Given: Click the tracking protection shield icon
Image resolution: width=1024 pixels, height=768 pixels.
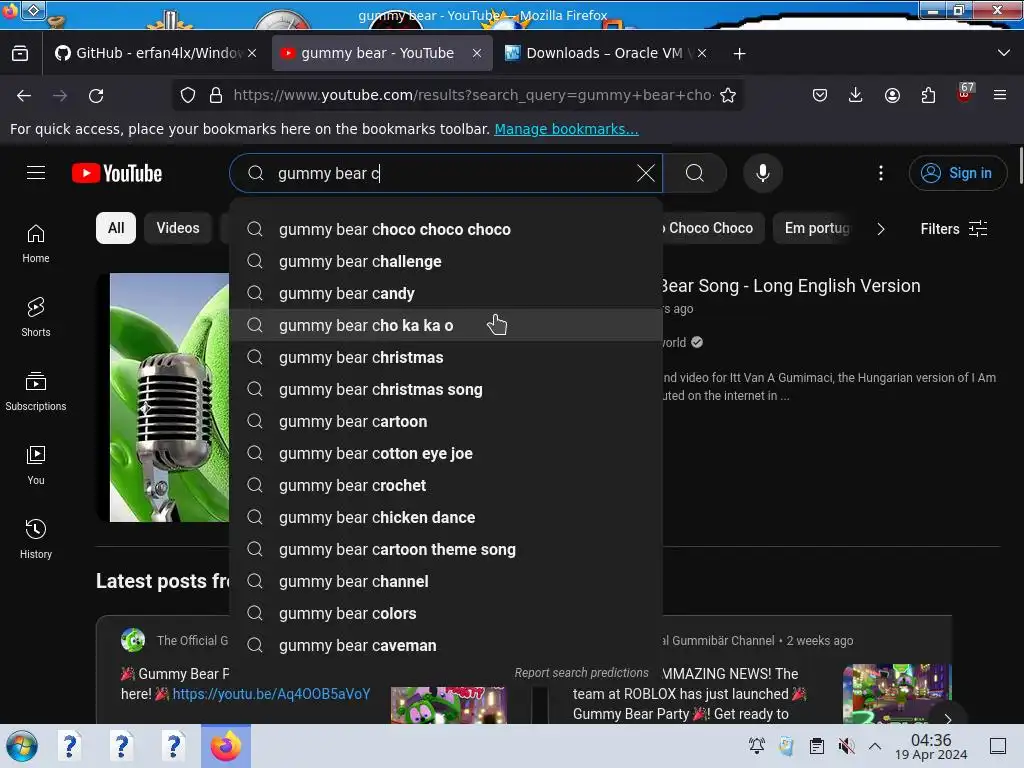Looking at the screenshot, I should pyautogui.click(x=188, y=95).
